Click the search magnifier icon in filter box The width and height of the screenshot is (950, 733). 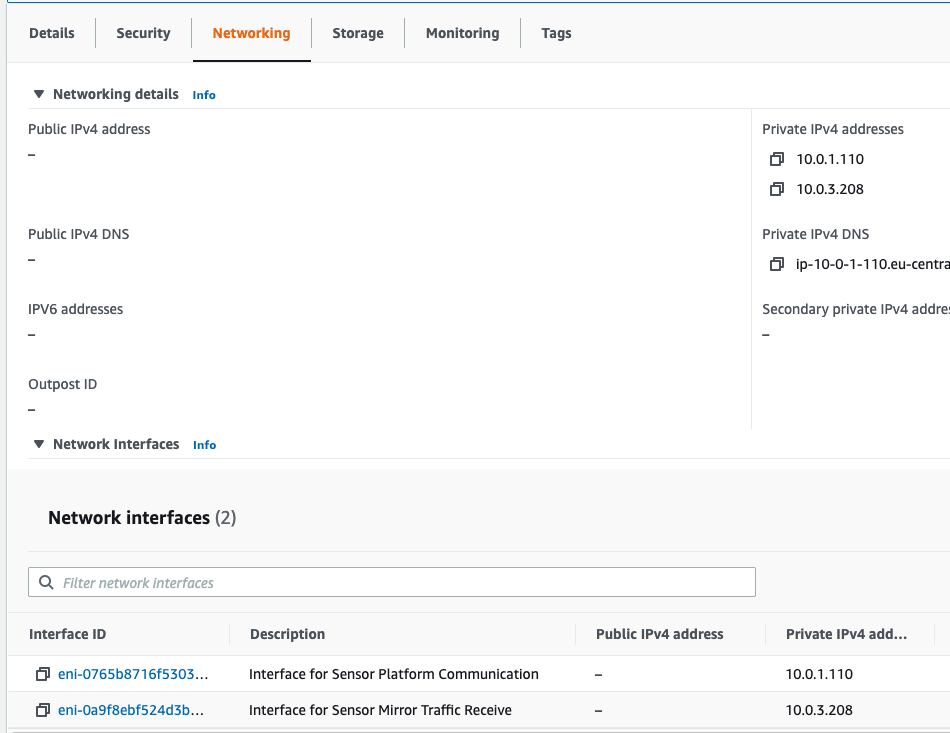46,583
